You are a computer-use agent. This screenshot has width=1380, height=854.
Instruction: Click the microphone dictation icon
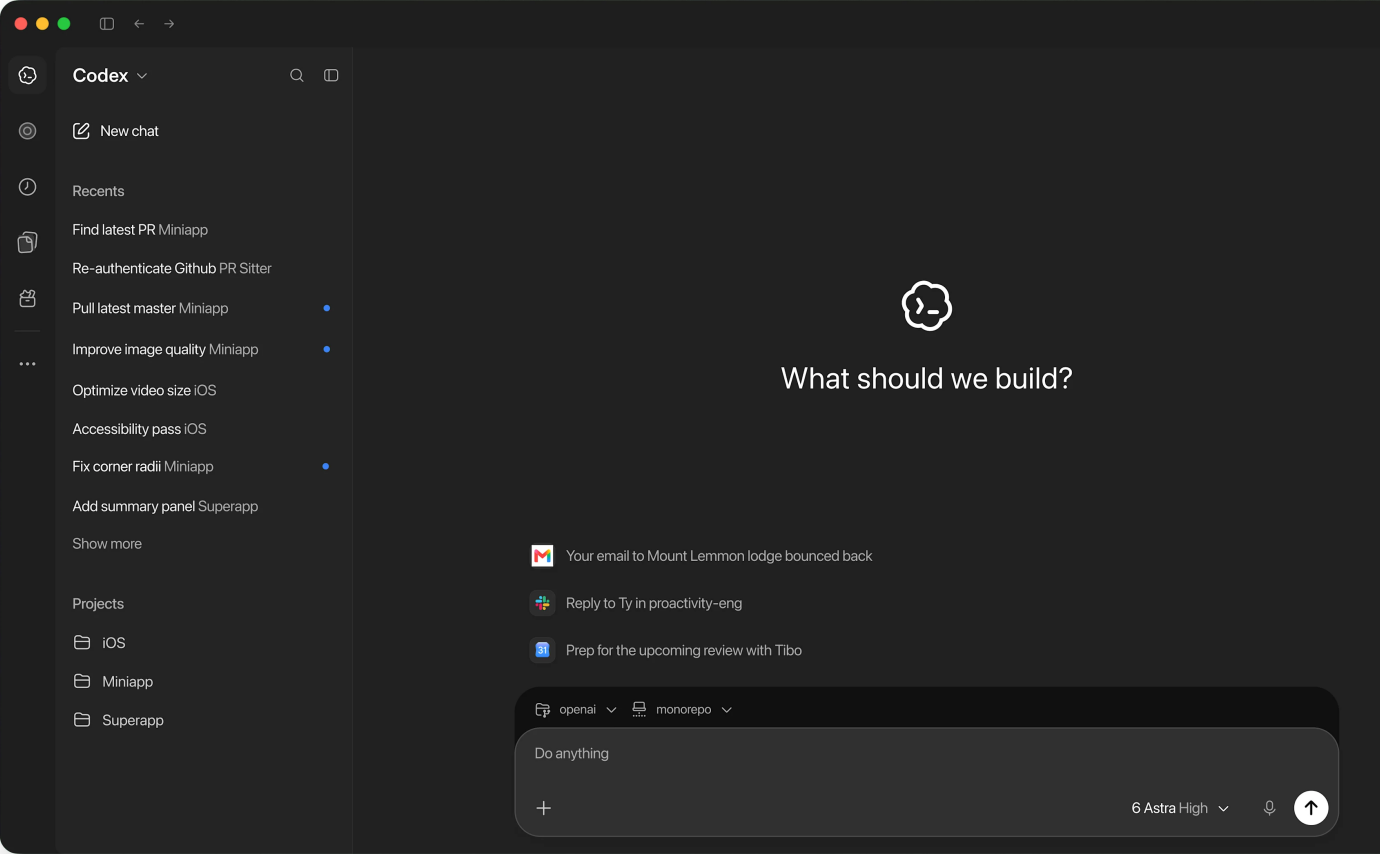(x=1269, y=808)
